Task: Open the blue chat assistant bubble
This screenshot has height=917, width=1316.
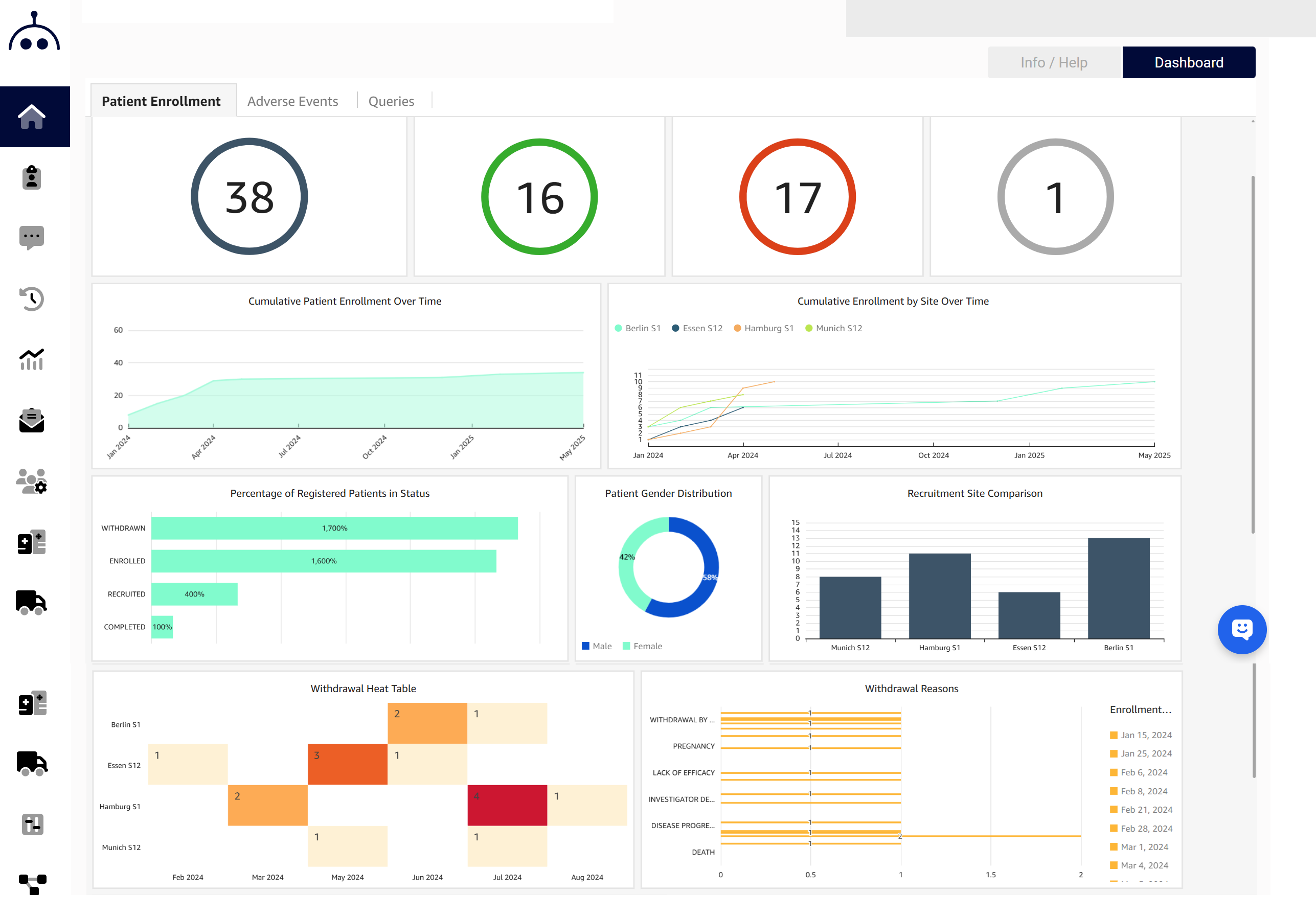Action: 1242,629
